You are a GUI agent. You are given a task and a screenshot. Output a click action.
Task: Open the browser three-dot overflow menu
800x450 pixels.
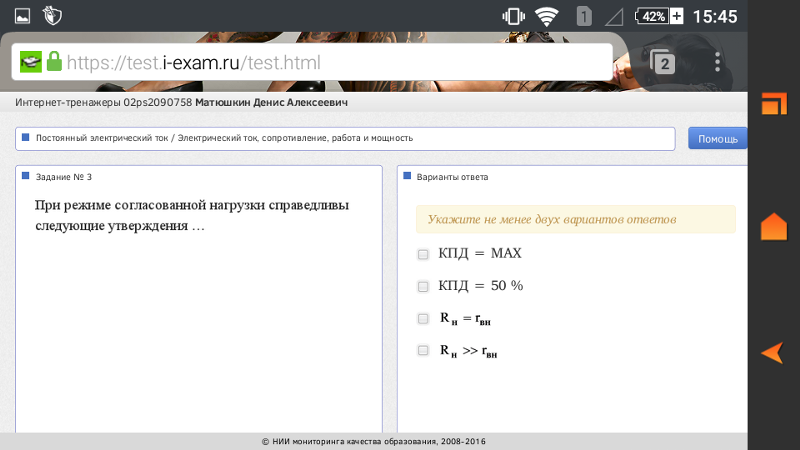click(717, 62)
